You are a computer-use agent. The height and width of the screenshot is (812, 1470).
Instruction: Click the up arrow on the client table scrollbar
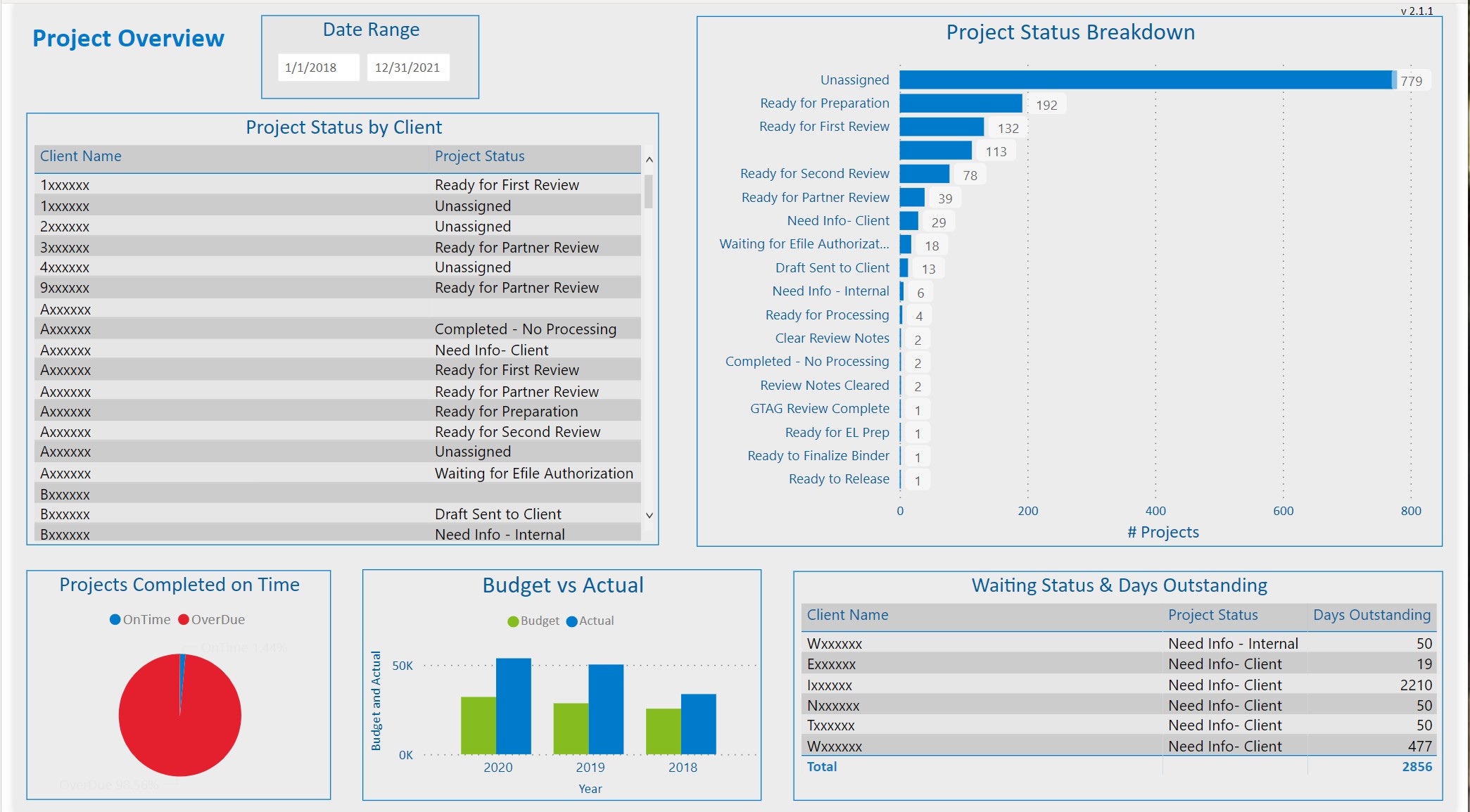(x=650, y=159)
